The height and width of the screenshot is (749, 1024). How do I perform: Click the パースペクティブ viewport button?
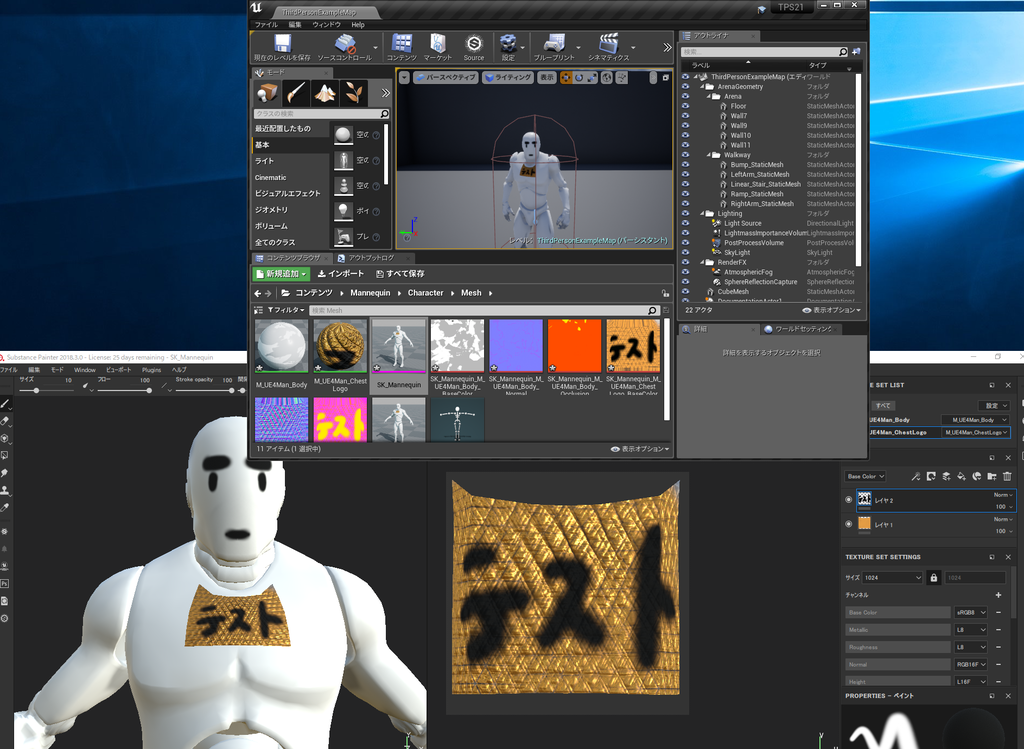pyautogui.click(x=445, y=78)
